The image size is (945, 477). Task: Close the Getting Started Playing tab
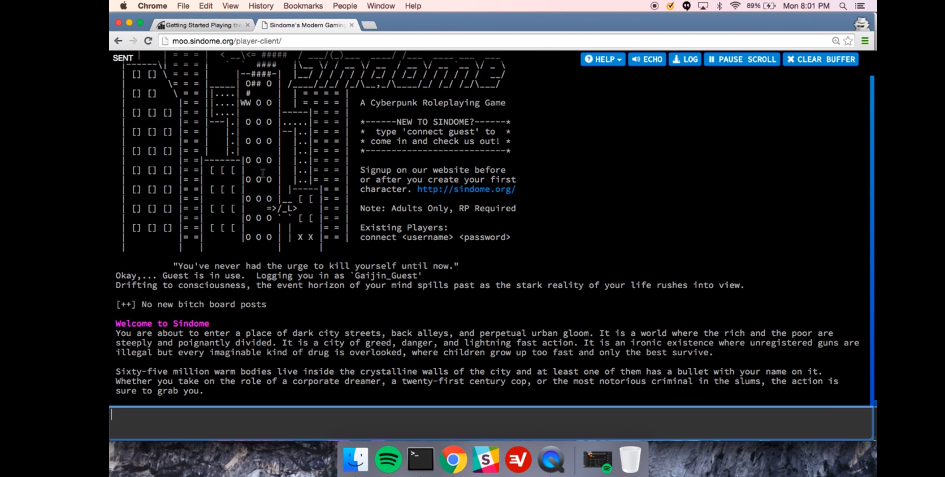pos(247,25)
